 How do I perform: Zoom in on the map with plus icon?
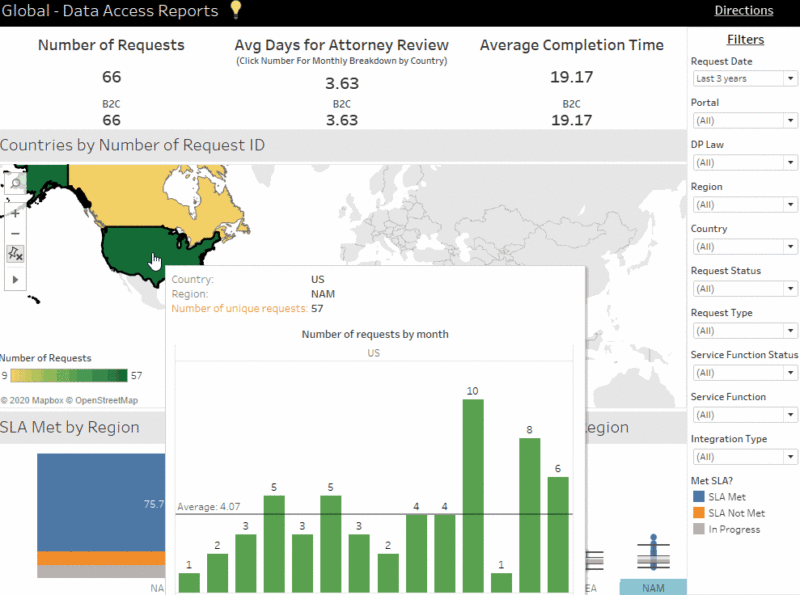pos(15,213)
